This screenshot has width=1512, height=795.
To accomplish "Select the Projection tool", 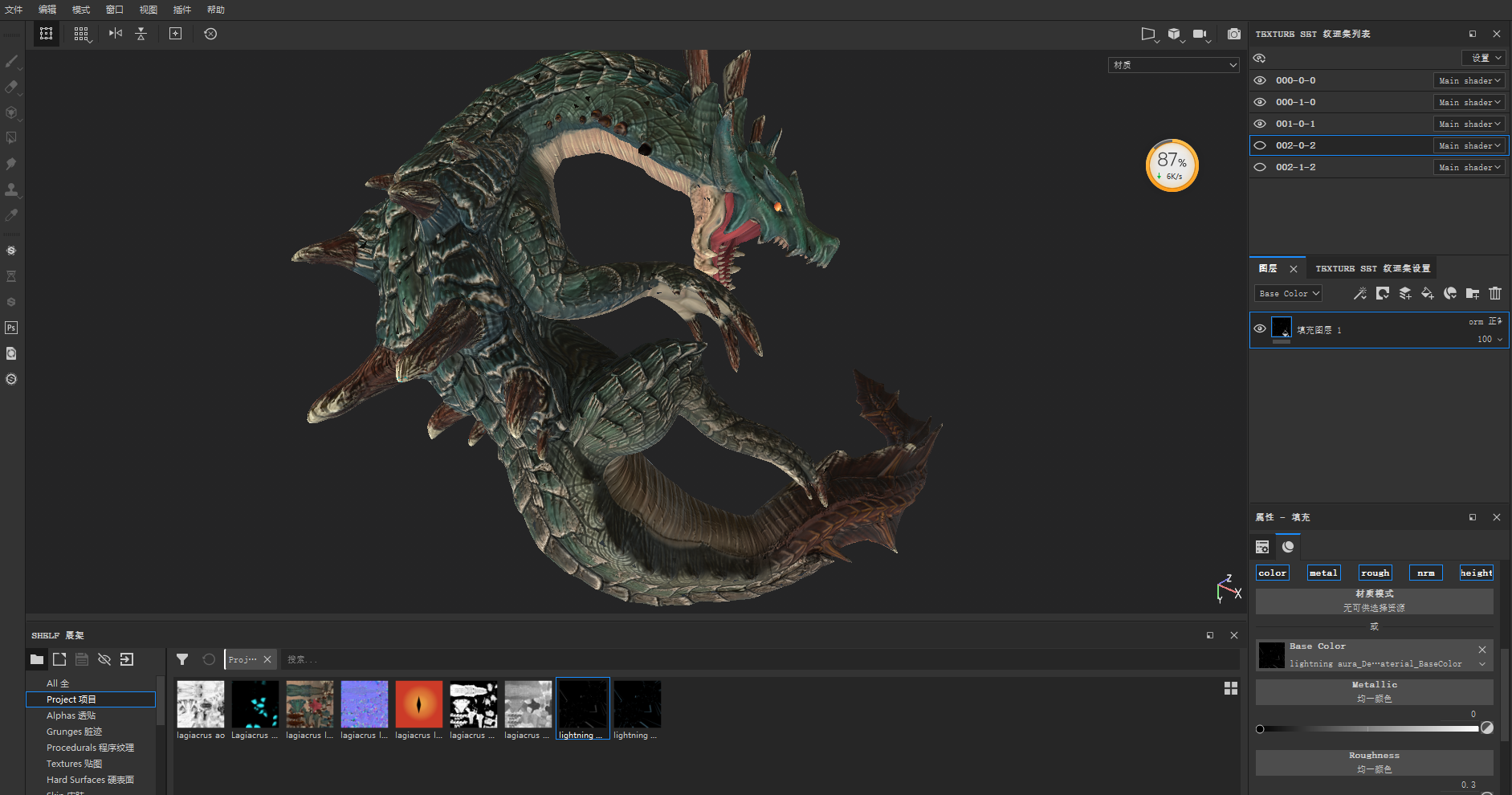I will point(11,112).
